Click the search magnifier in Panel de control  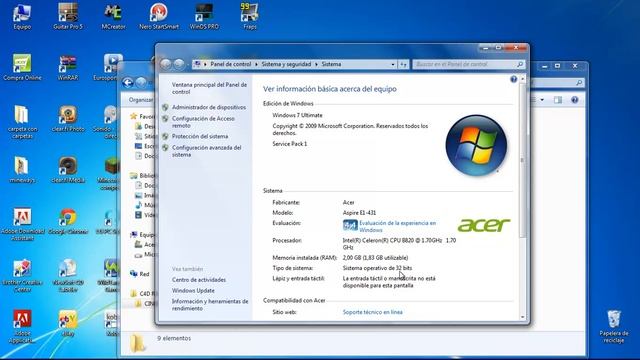pyautogui.click(x=520, y=64)
